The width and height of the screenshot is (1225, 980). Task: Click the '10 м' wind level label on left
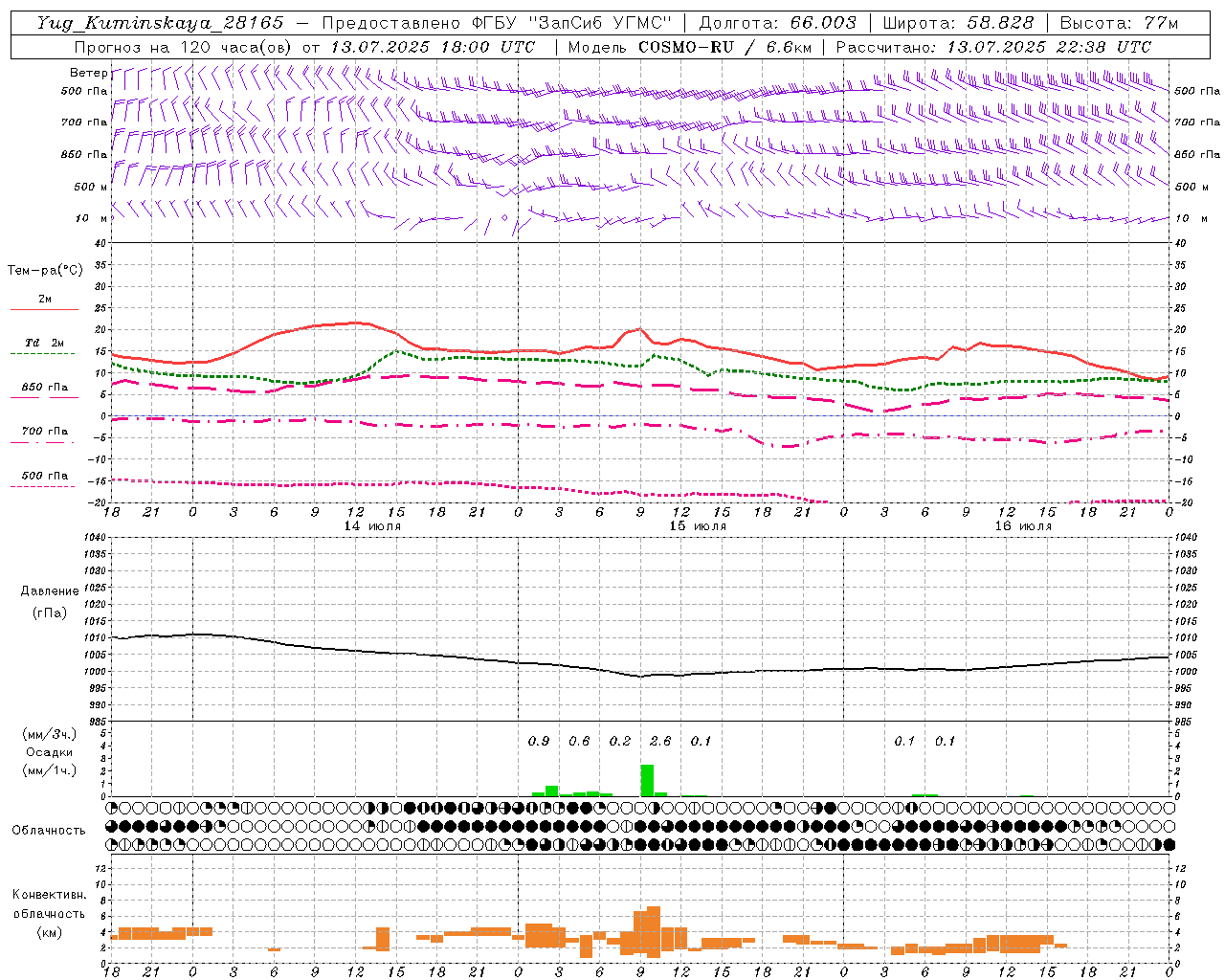92,218
